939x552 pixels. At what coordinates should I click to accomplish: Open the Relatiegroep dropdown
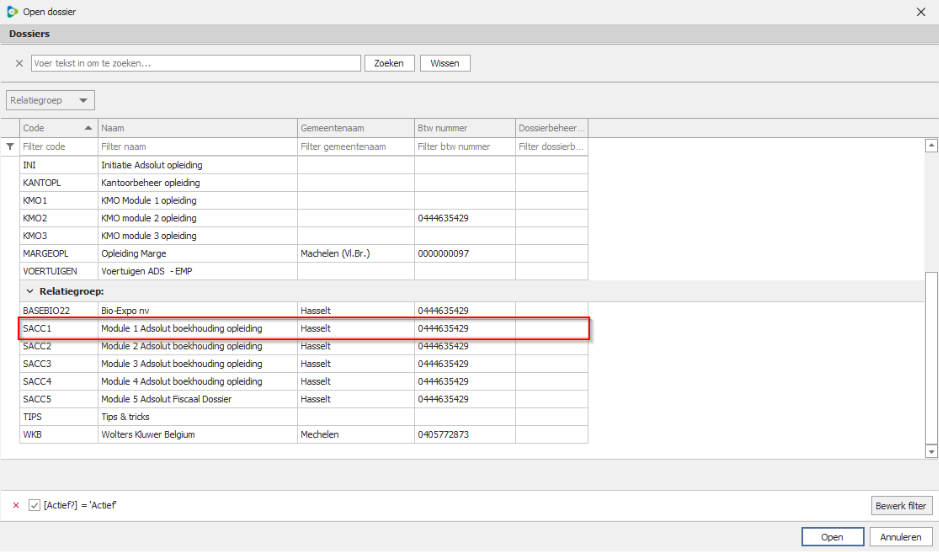(x=50, y=100)
